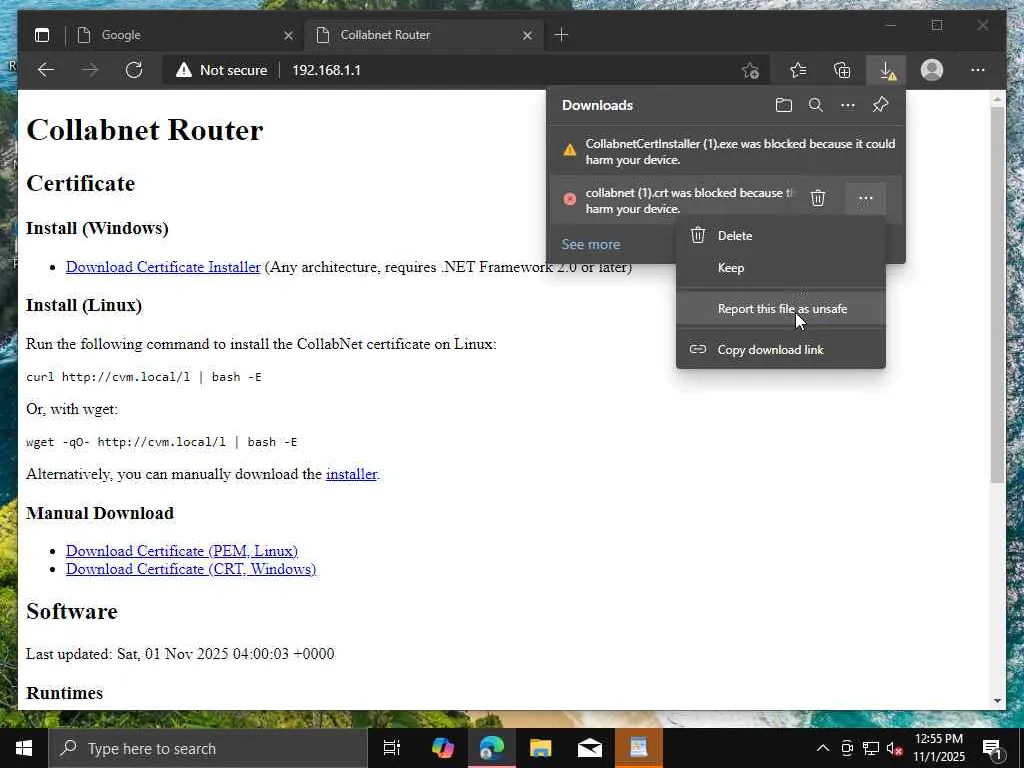Image resolution: width=1024 pixels, height=768 pixels.
Task: Open the Favorites list icon
Action: pos(798,70)
